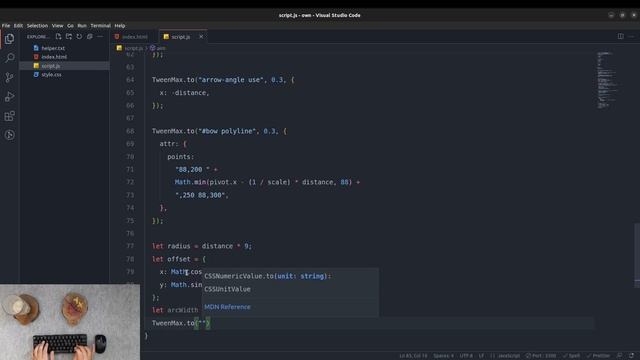Open the Run and Debug view
The image size is (640, 360).
point(9,97)
